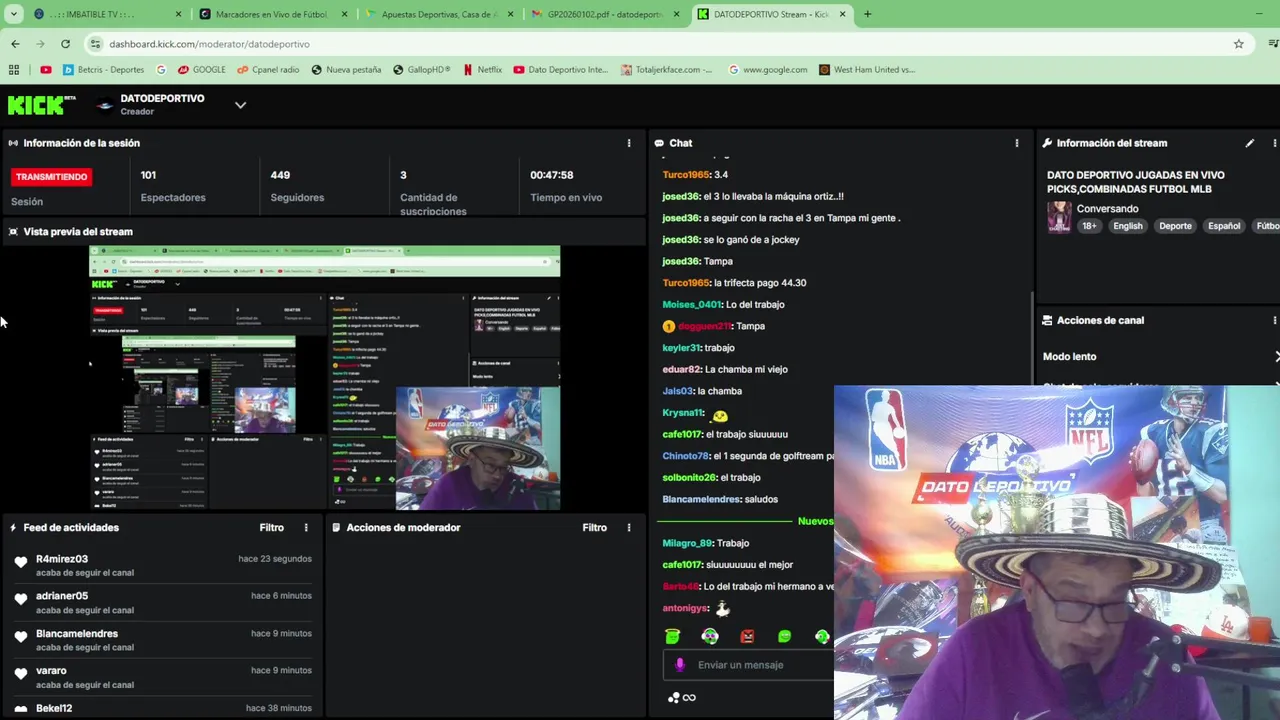Image resolution: width=1280 pixels, height=720 pixels.
Task: Open the Netflix bookmark
Action: pos(482,70)
